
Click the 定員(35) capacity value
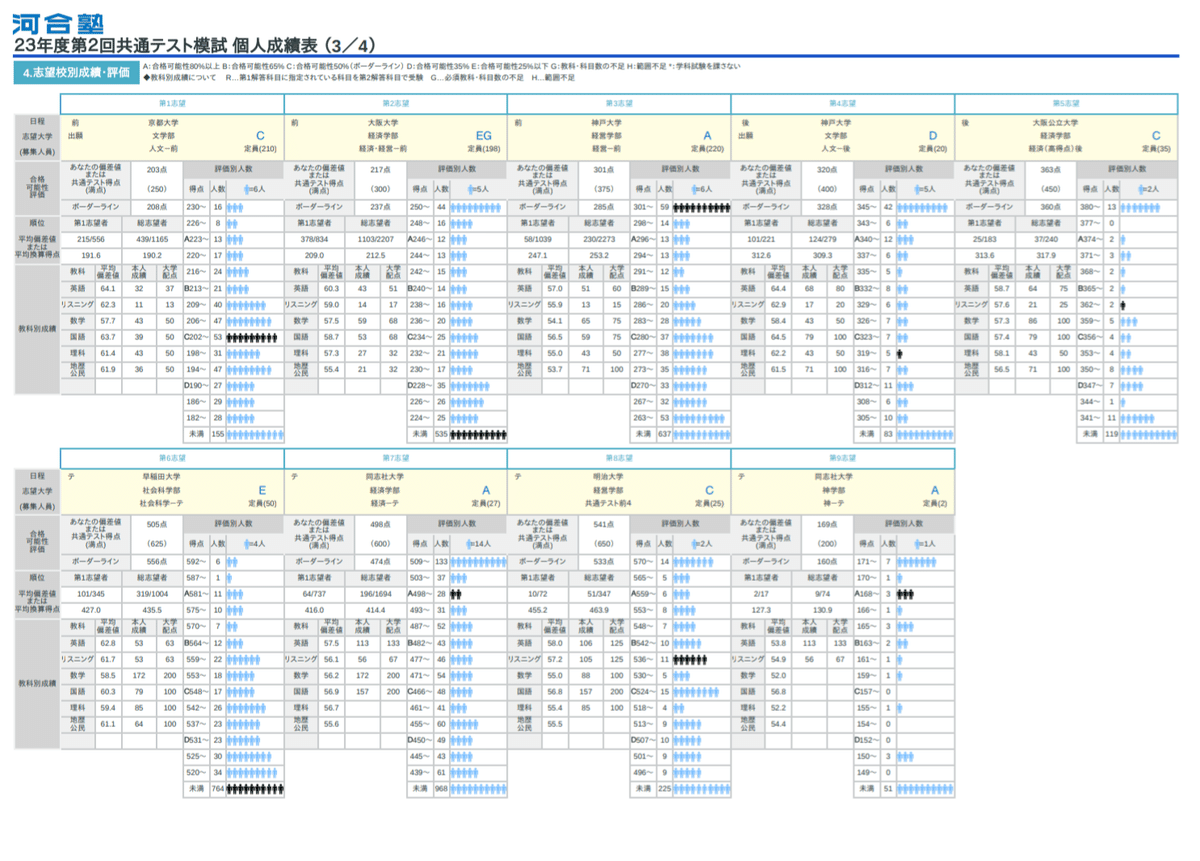[x=1158, y=148]
